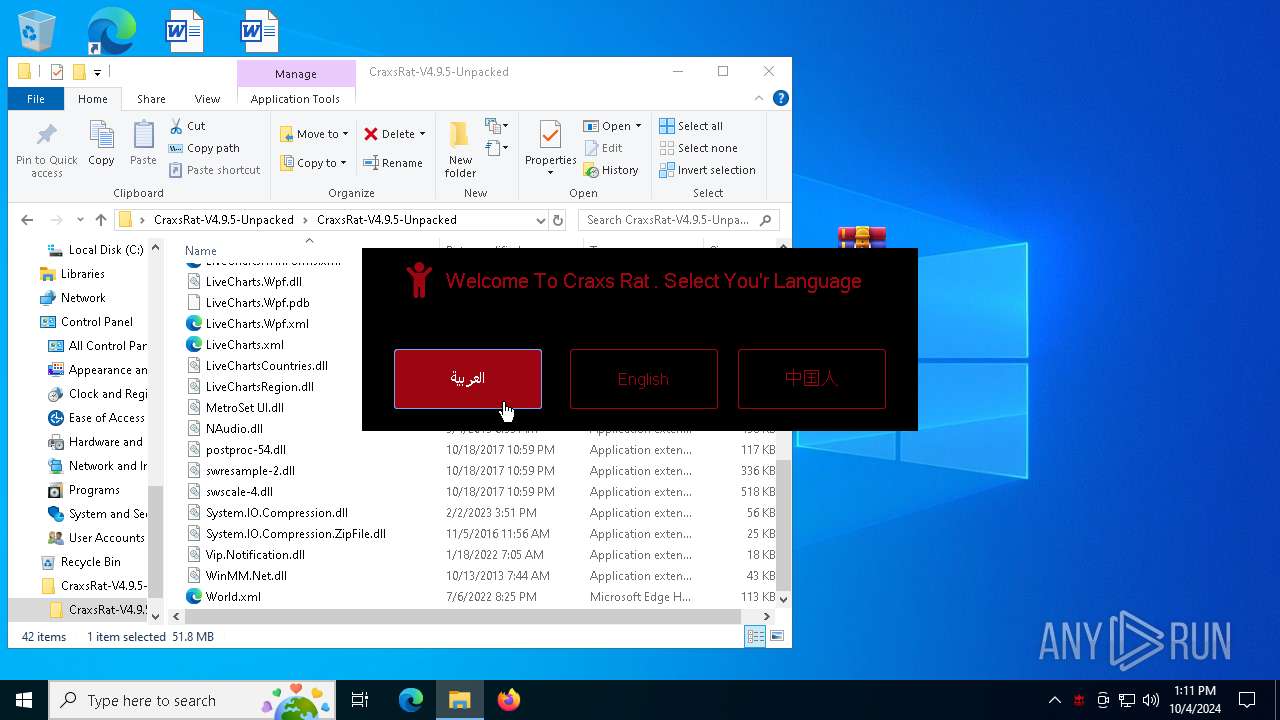The height and width of the screenshot is (720, 1280).
Task: Open the Move to dropdown
Action: tap(314, 134)
